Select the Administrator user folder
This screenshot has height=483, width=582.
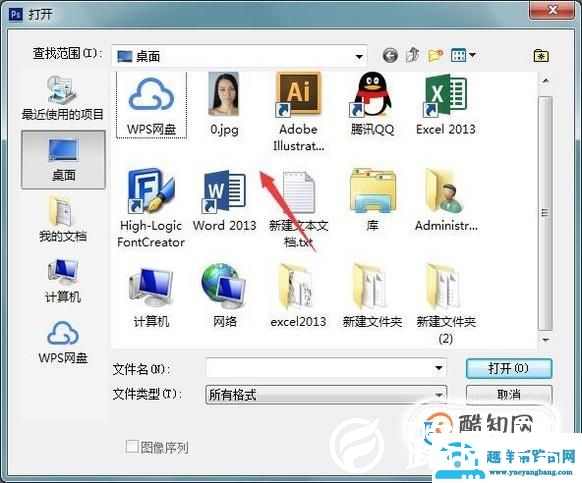pos(446,200)
